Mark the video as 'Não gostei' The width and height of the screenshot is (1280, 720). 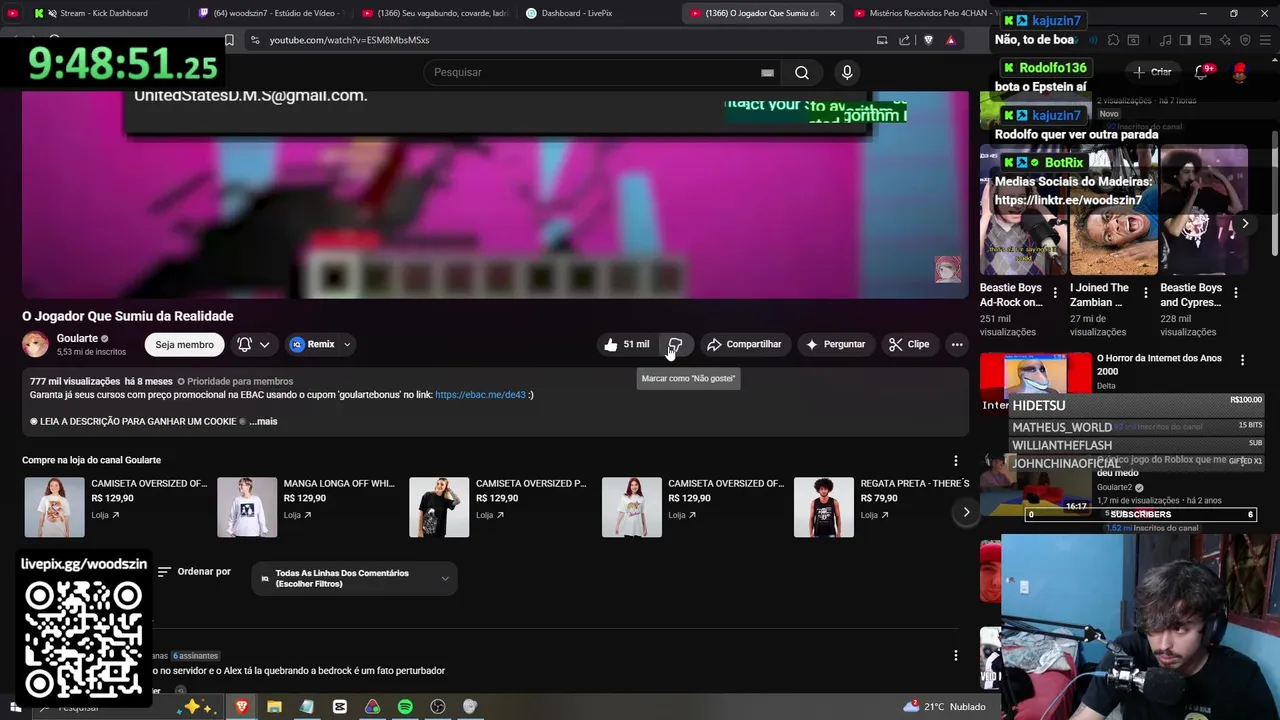(x=676, y=344)
